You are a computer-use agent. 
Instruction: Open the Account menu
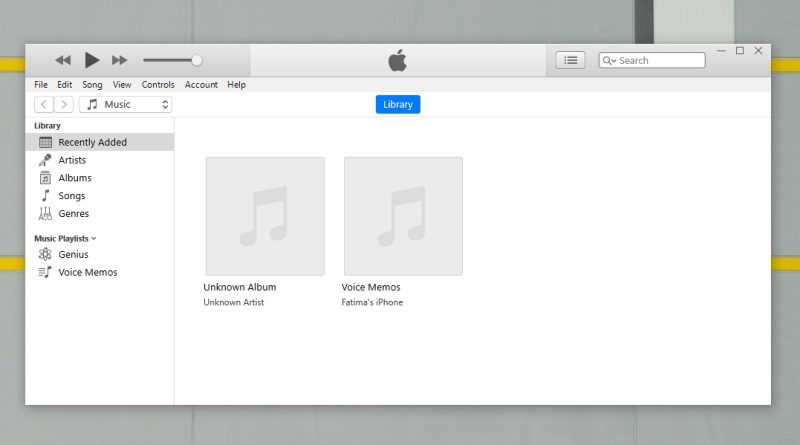click(x=201, y=85)
